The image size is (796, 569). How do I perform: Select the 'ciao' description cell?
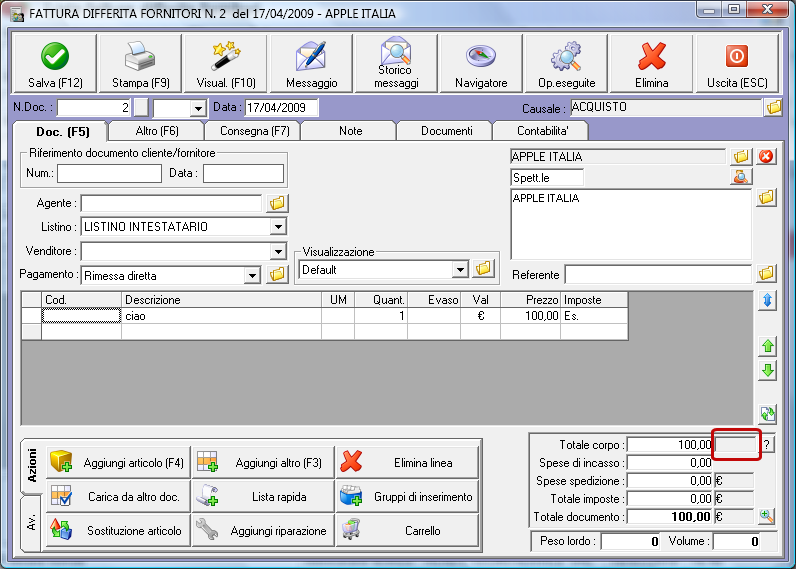pyautogui.click(x=221, y=316)
